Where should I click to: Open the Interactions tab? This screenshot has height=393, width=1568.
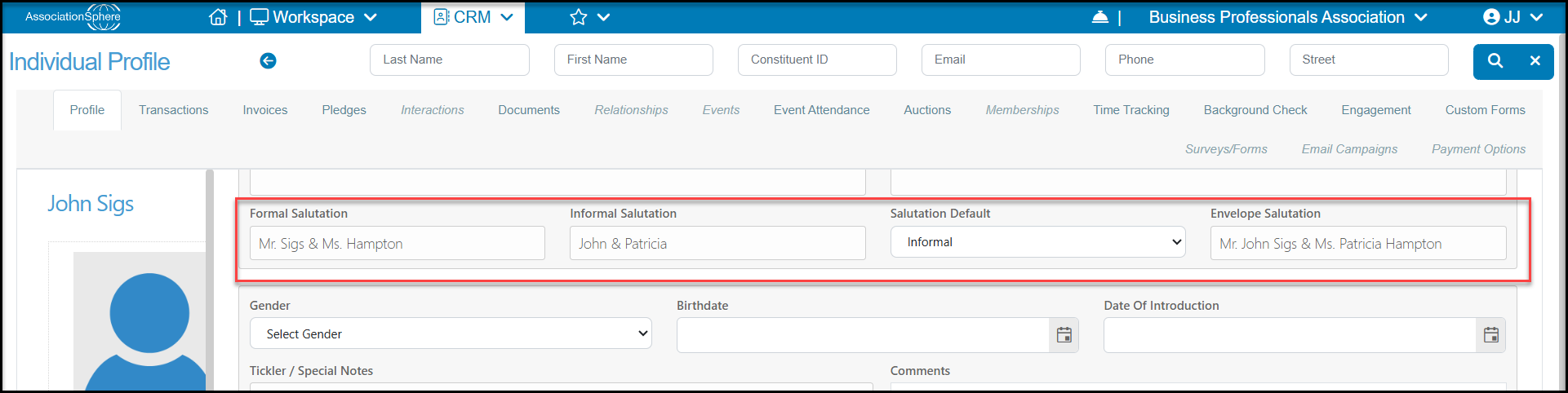(x=433, y=110)
